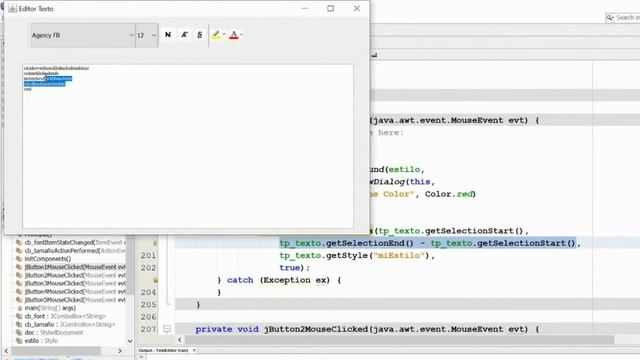Click inside the Editor Texto text pane
640x360 pixels.
(188, 146)
